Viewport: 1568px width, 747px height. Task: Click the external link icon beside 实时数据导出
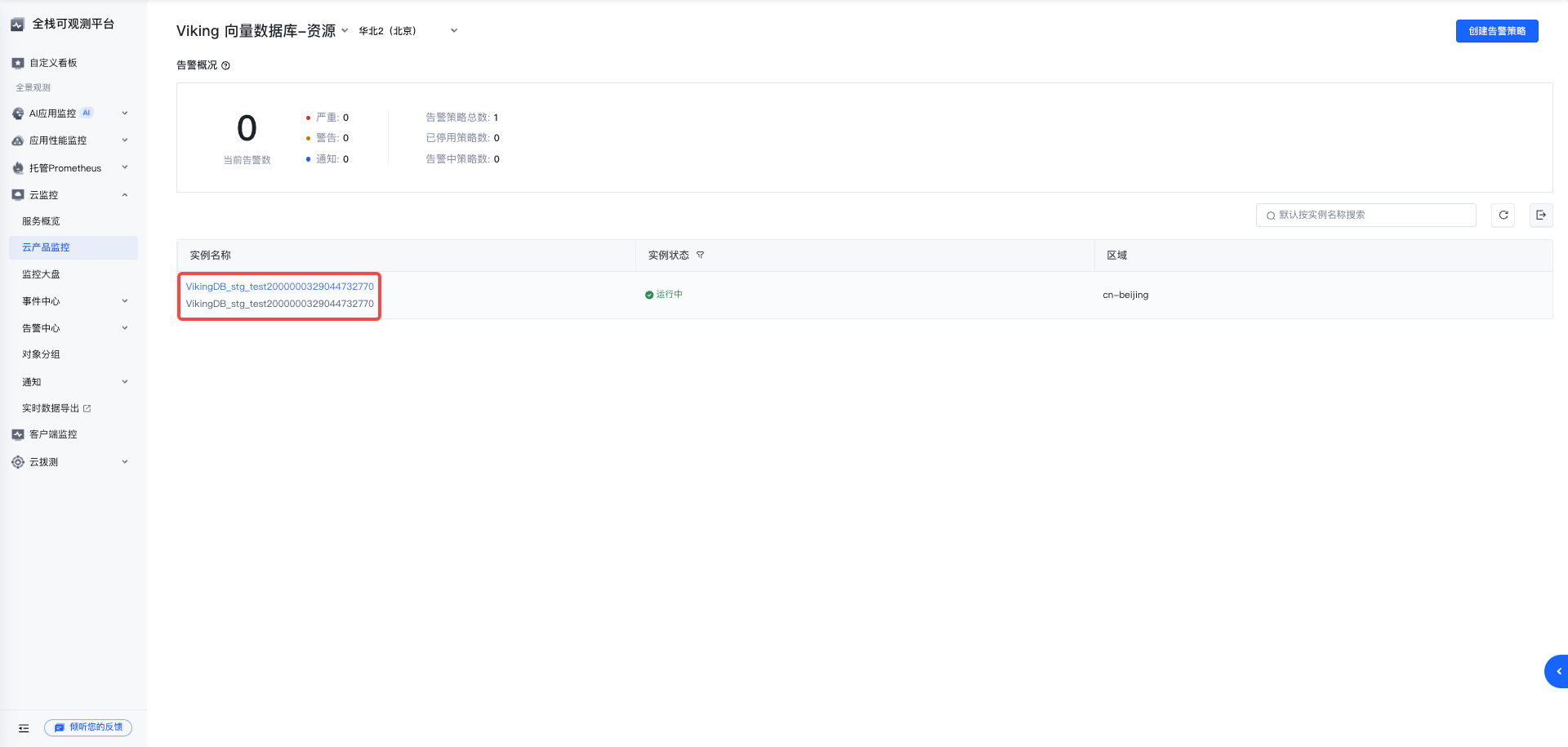87,408
